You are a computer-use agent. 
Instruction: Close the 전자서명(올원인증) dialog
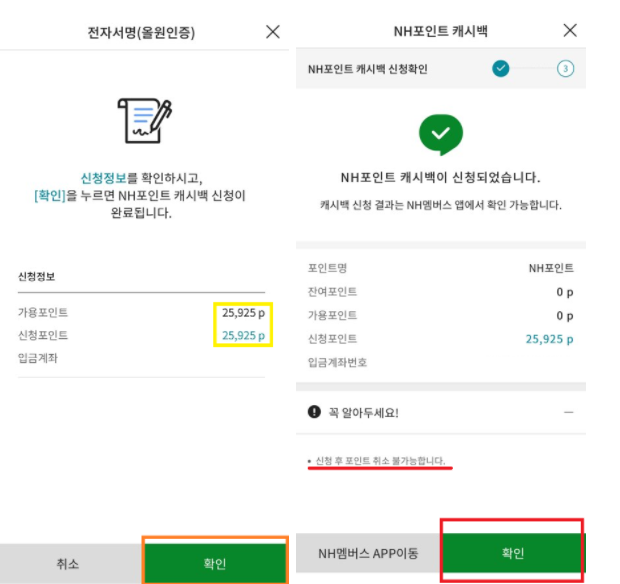pyautogui.click(x=273, y=32)
